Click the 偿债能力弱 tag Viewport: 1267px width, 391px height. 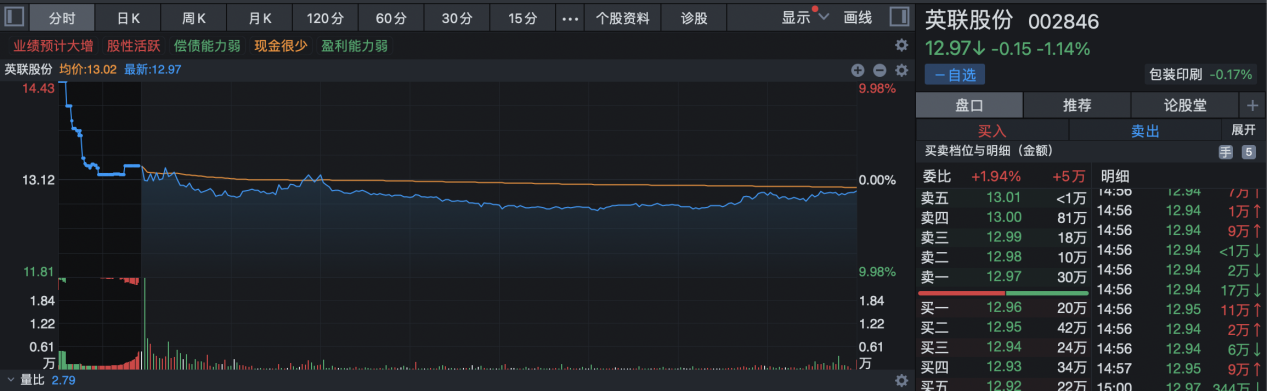pyautogui.click(x=208, y=46)
